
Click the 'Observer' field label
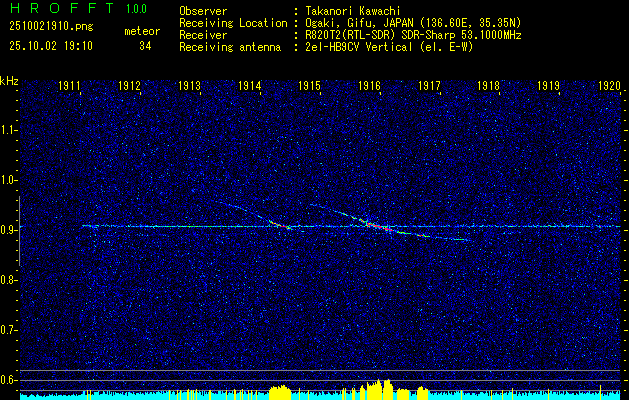click(x=203, y=11)
